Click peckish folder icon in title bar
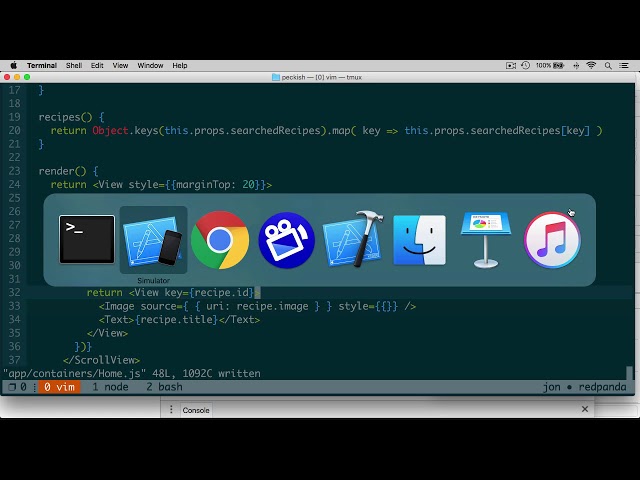The image size is (640, 480). tap(276, 77)
